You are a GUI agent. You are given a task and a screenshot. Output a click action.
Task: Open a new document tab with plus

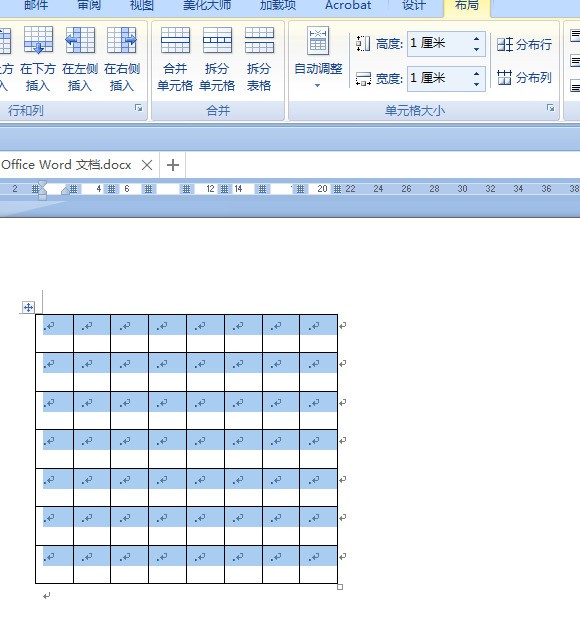pyautogui.click(x=173, y=165)
